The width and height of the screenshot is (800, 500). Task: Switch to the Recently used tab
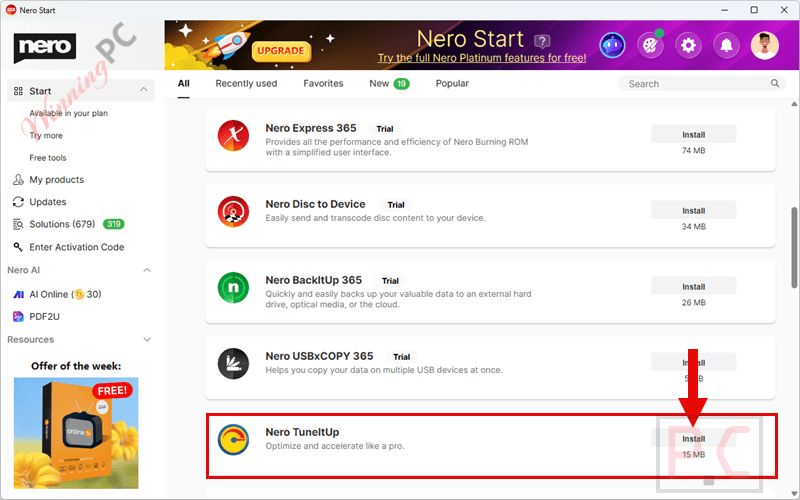pyautogui.click(x=246, y=84)
